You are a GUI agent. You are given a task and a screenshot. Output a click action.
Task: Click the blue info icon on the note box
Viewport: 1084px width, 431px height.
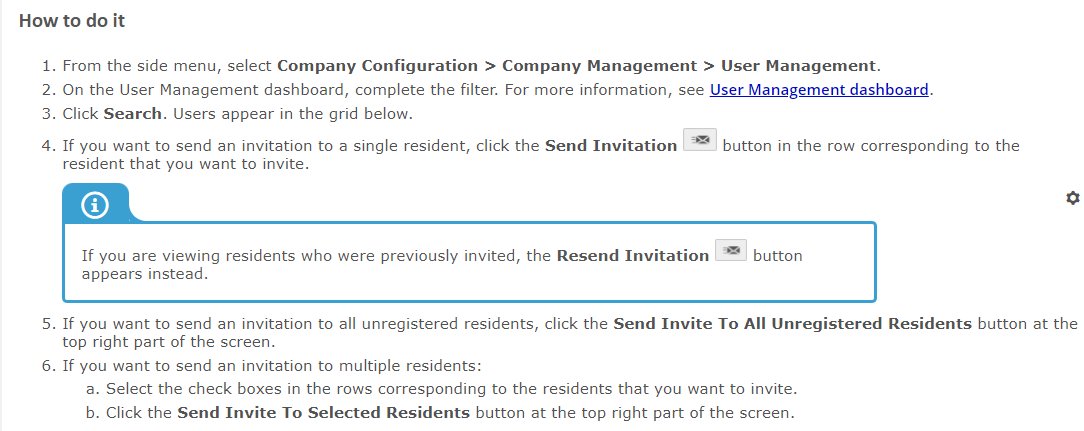click(96, 206)
